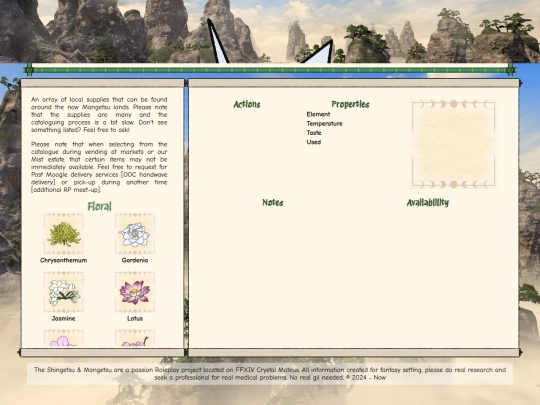Click the Temperature property label
The width and height of the screenshot is (540, 405).
pyautogui.click(x=324, y=124)
